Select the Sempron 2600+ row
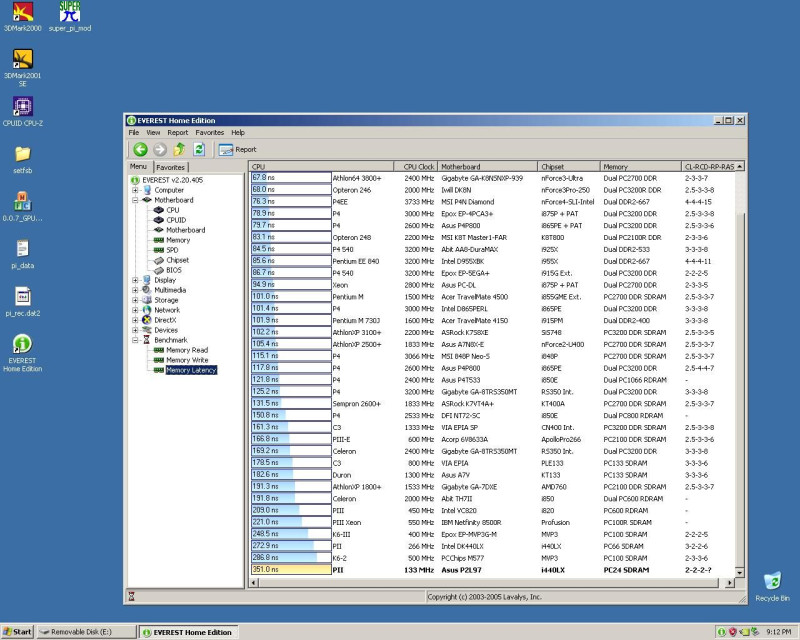Screen dimensions: 800x640 click(x=492, y=404)
